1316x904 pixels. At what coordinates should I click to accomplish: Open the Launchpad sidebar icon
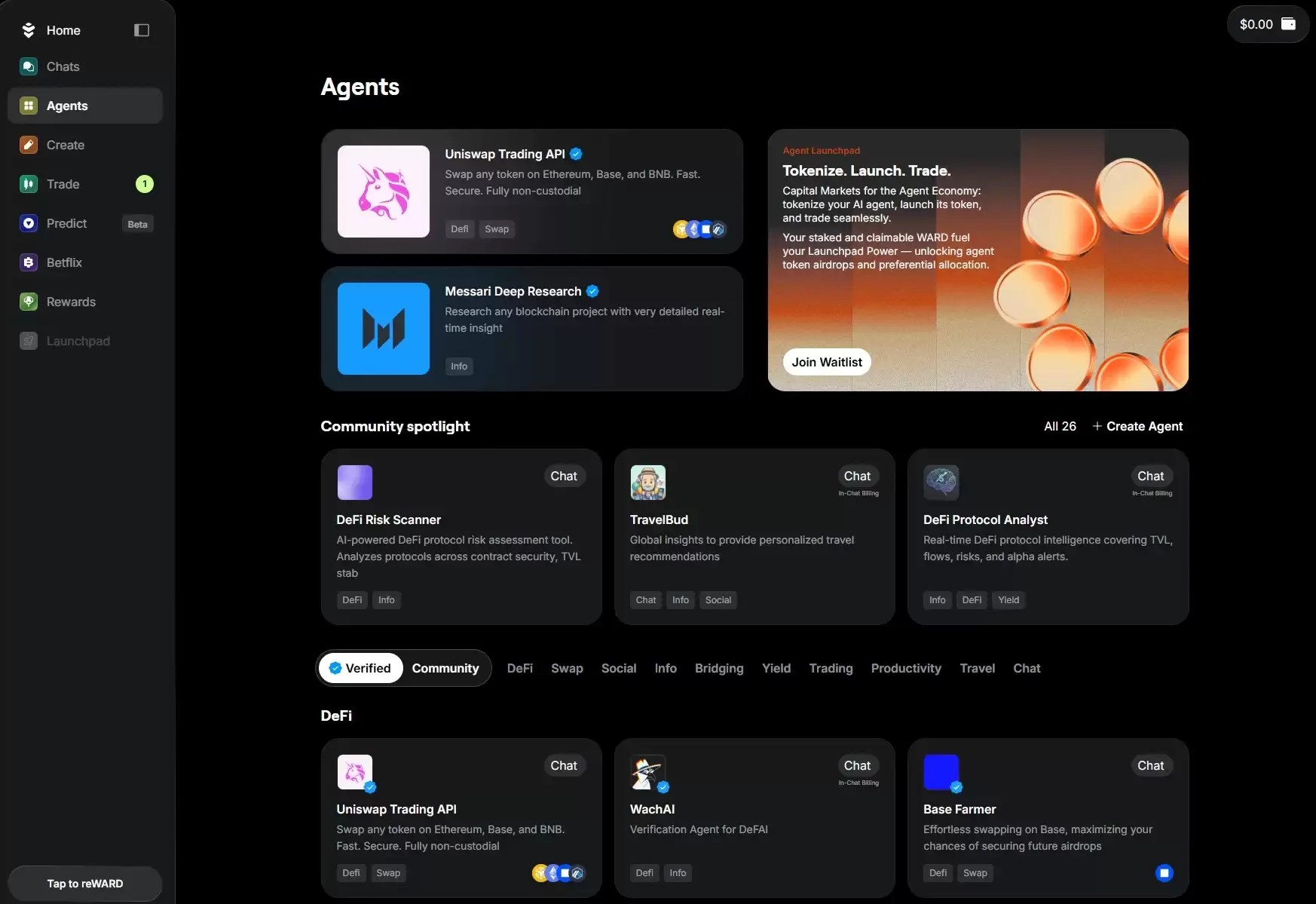[29, 341]
